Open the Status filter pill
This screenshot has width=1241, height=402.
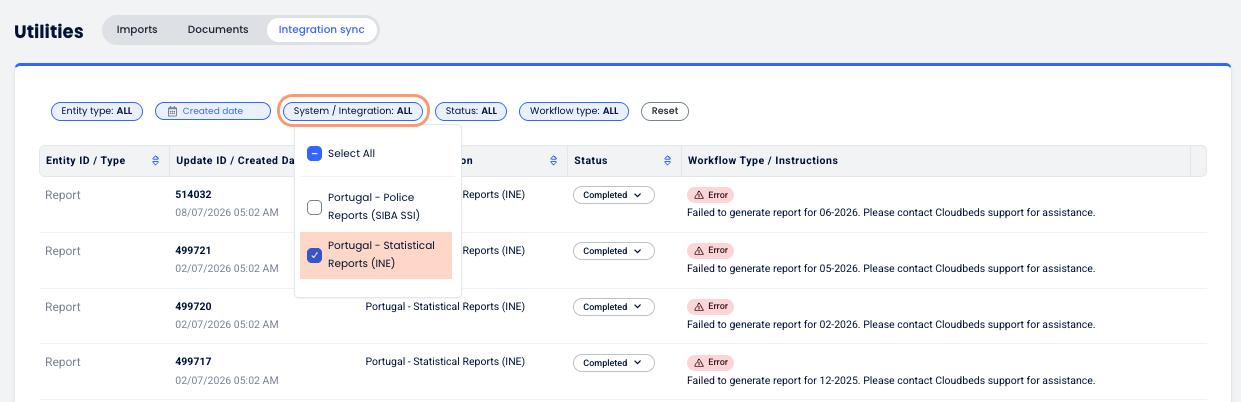click(471, 111)
